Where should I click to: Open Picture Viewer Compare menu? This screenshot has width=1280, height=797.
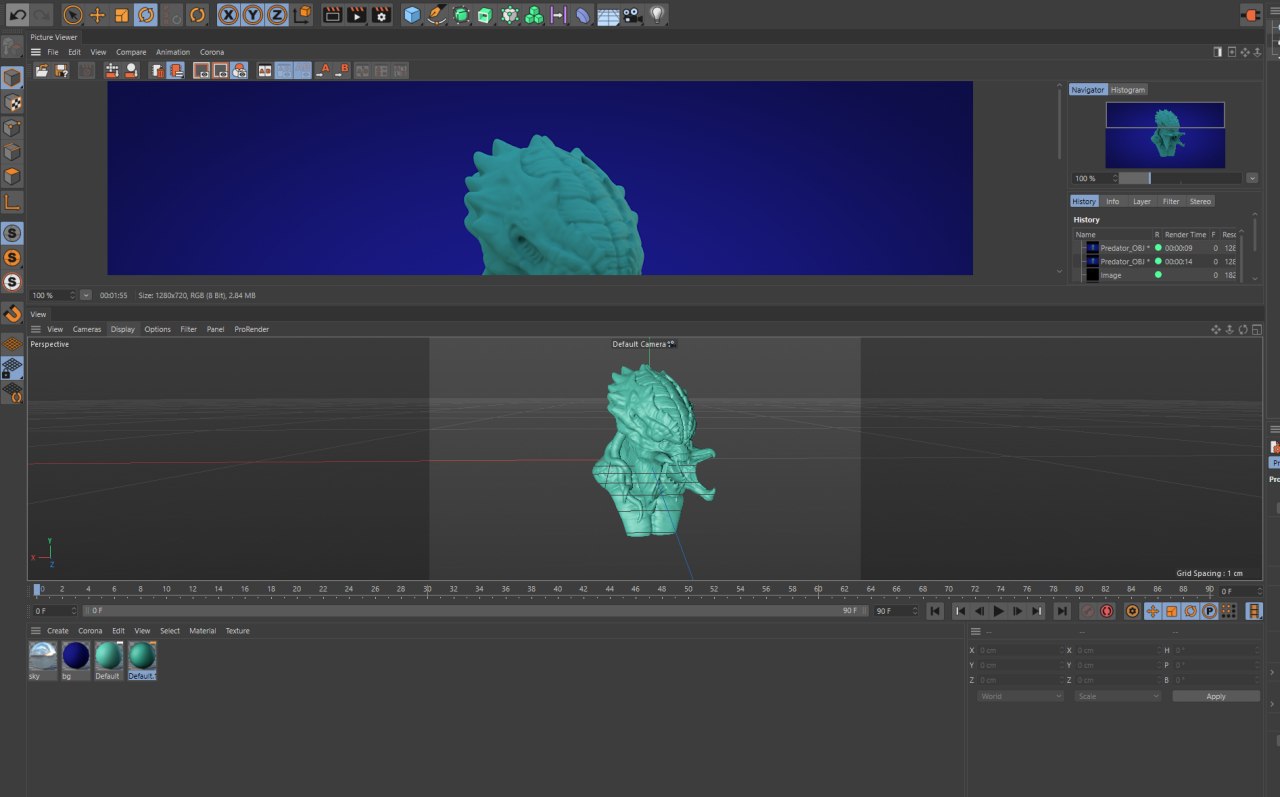[131, 52]
